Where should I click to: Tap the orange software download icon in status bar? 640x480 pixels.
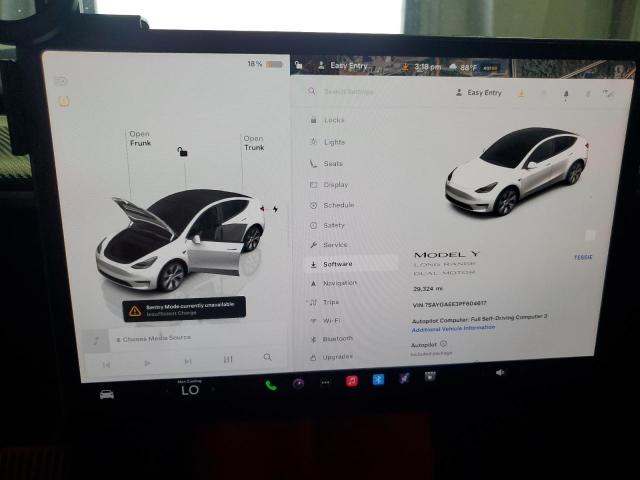(x=405, y=67)
